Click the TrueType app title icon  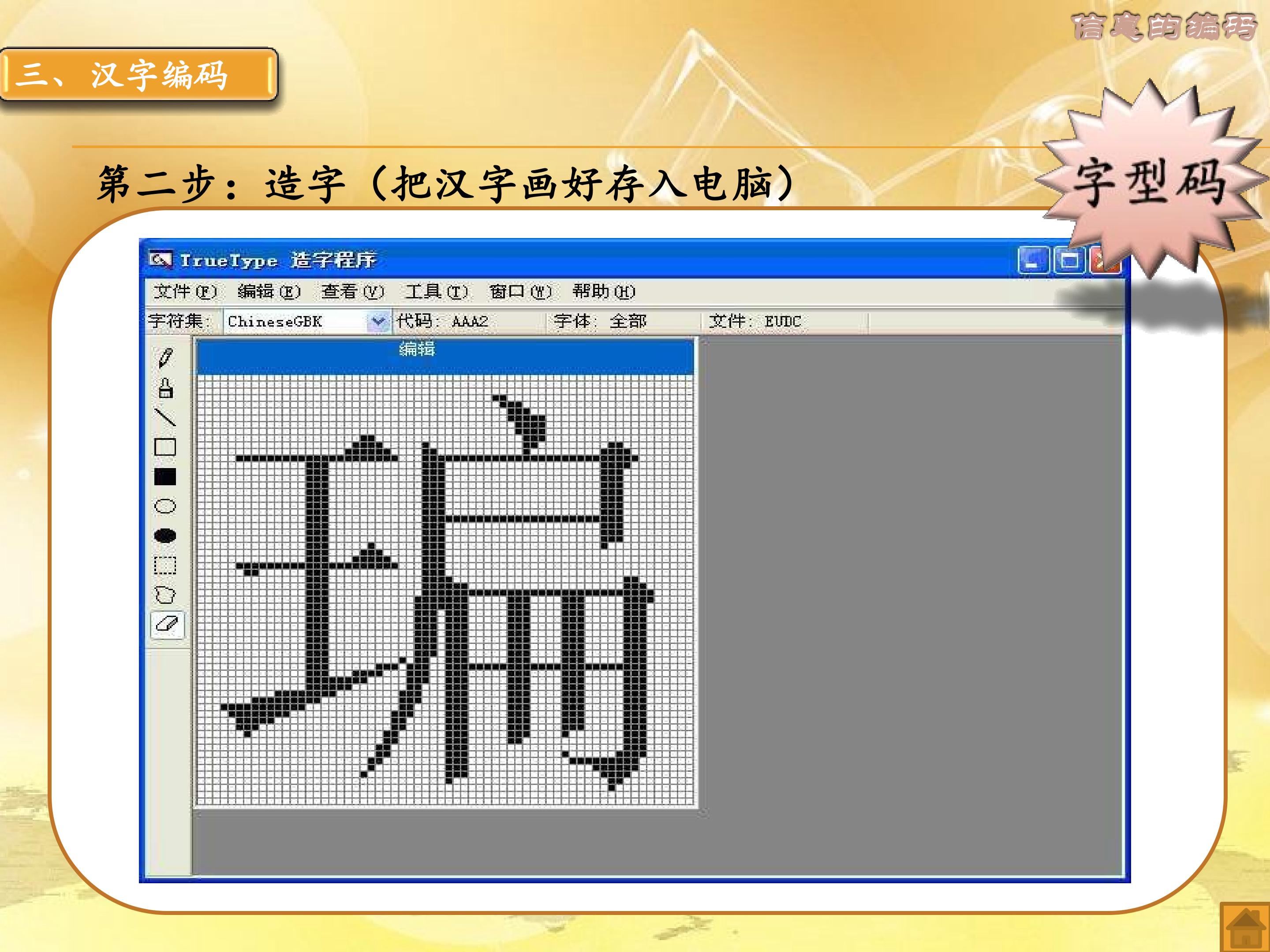(x=160, y=260)
